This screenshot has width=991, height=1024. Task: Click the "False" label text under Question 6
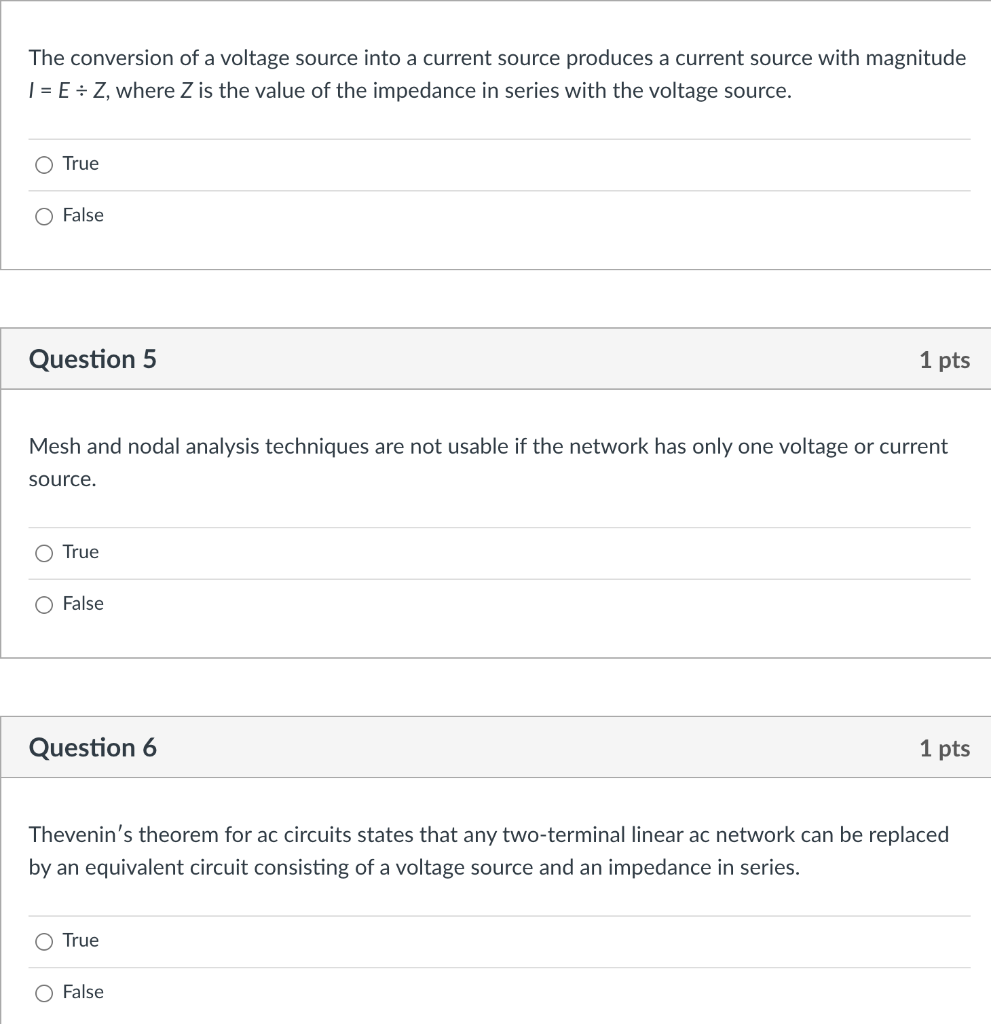tap(83, 992)
